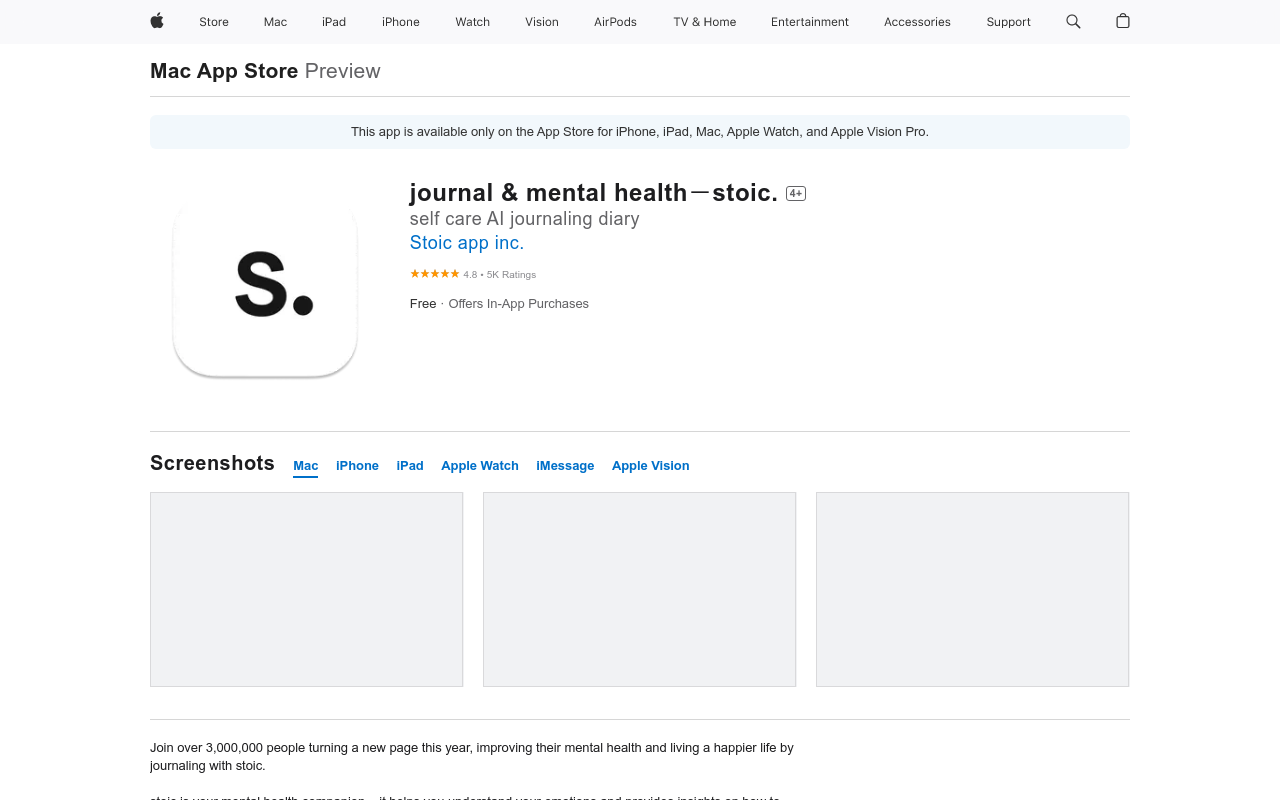The width and height of the screenshot is (1280, 800).
Task: Click the Mac App Store heading link
Action: [x=224, y=71]
